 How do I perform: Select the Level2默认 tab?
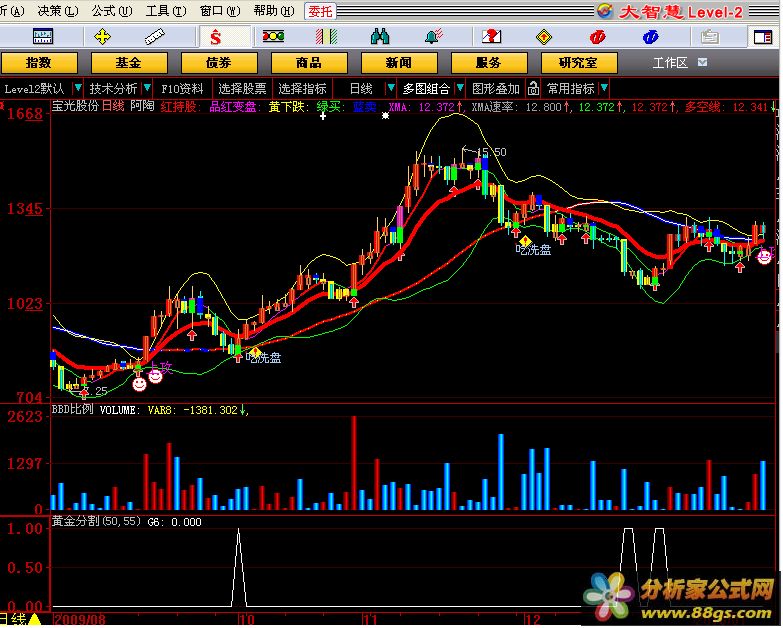(x=34, y=89)
